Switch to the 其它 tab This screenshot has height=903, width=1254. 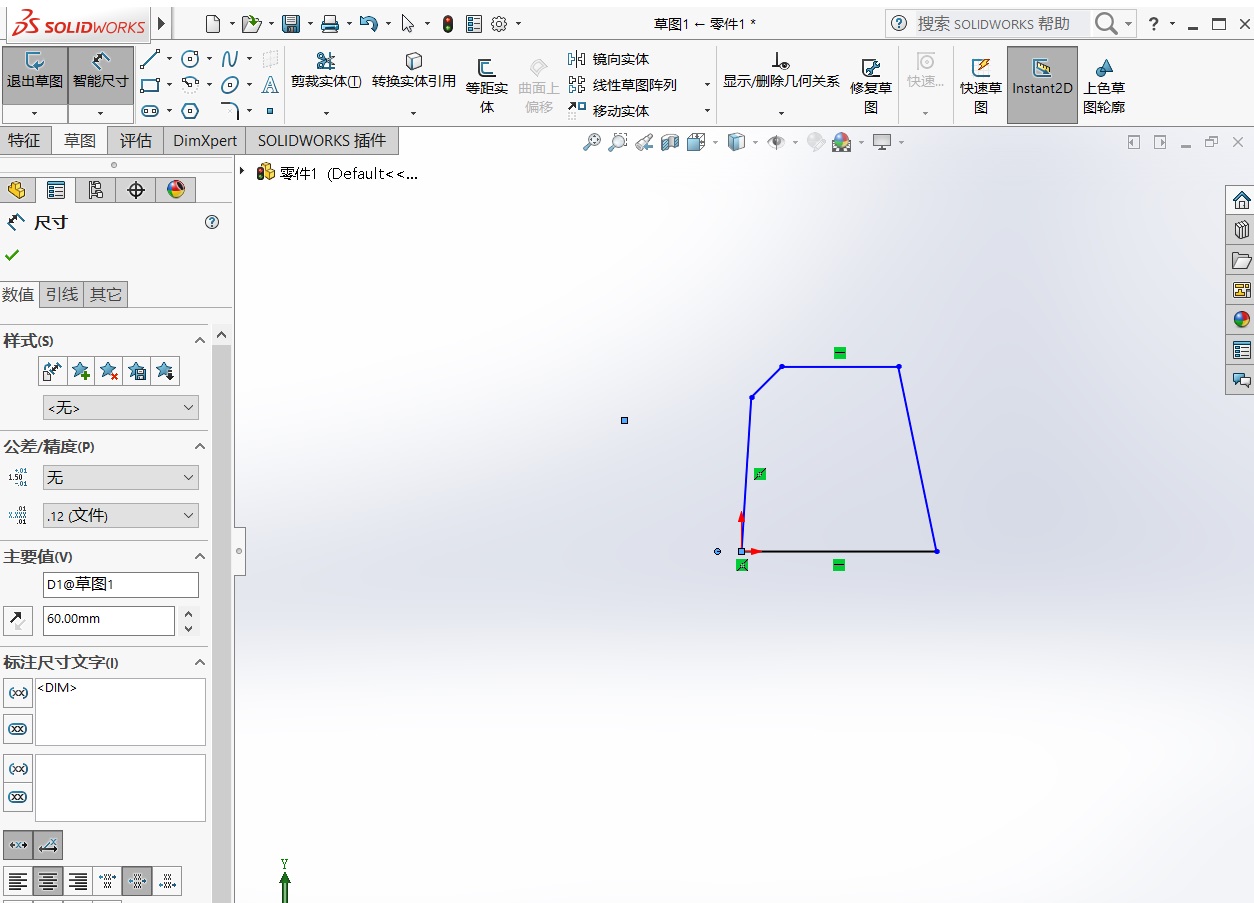[x=106, y=294]
